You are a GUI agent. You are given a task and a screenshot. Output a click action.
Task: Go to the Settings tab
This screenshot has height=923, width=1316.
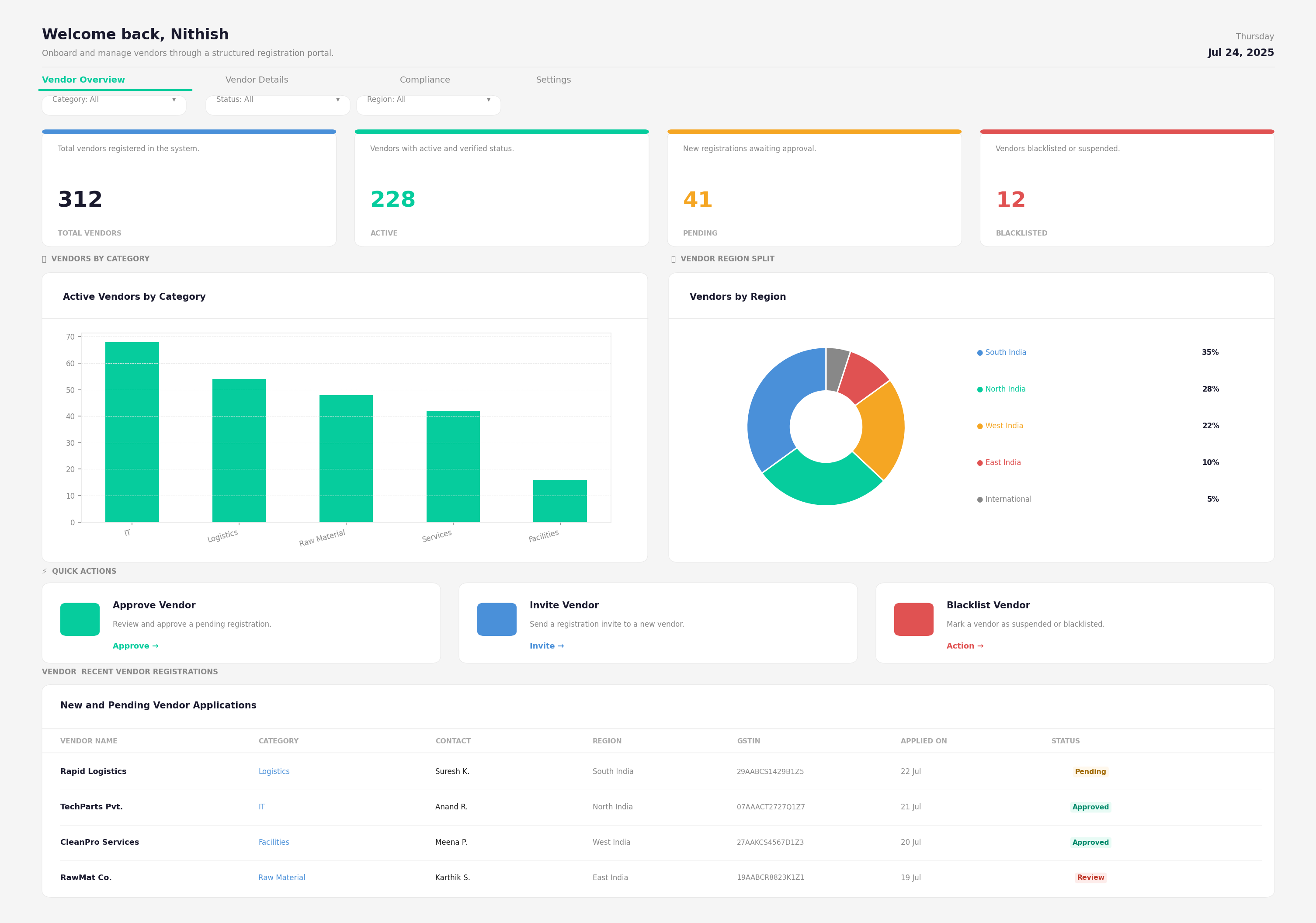[x=553, y=80]
